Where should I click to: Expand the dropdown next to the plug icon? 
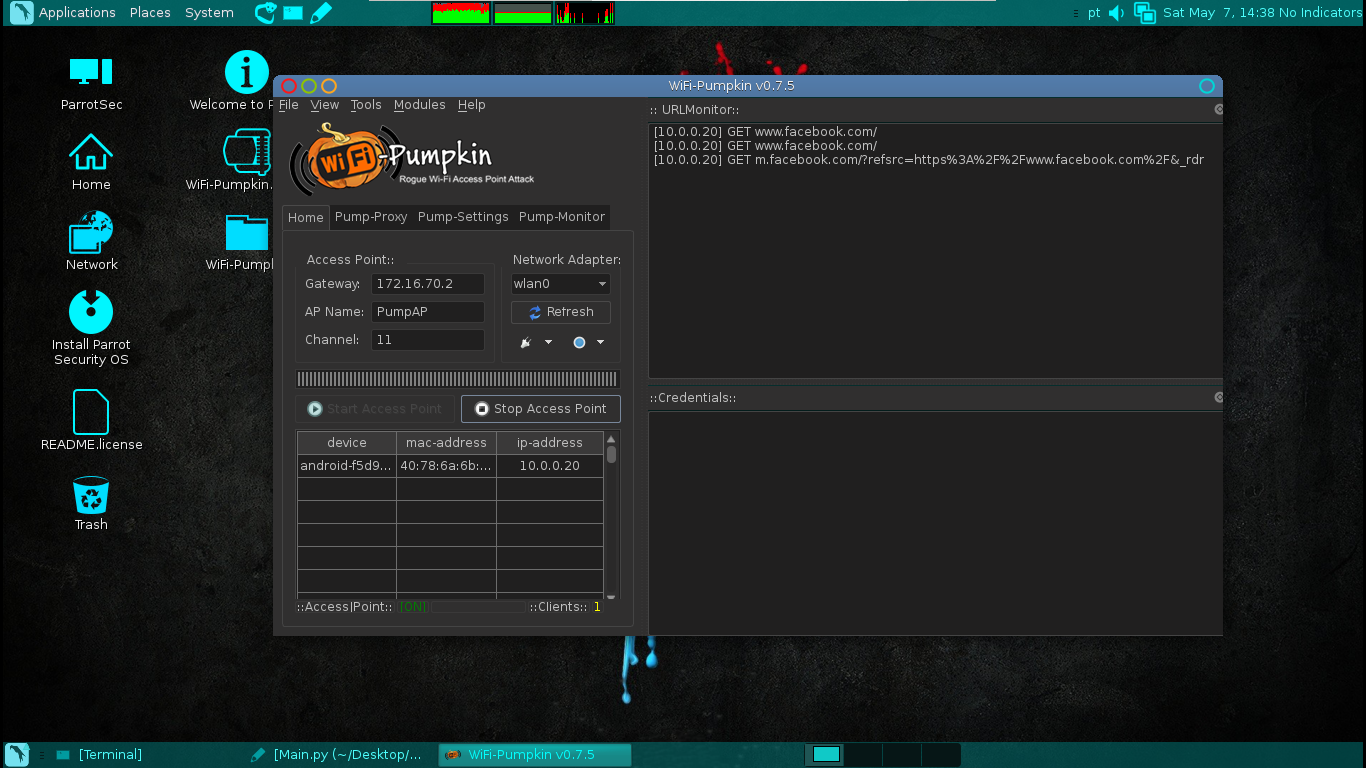click(x=546, y=342)
